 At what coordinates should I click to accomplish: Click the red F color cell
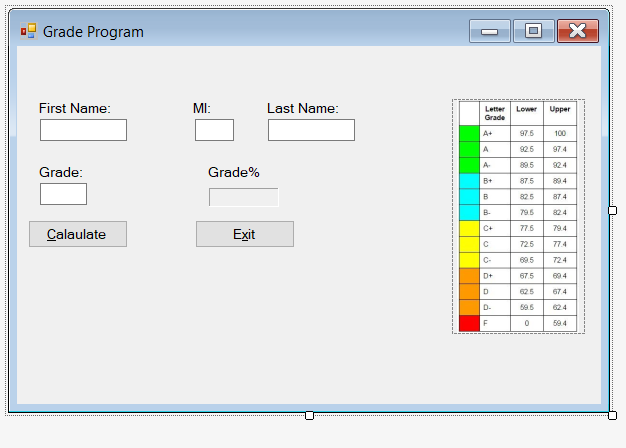pyautogui.click(x=470, y=323)
